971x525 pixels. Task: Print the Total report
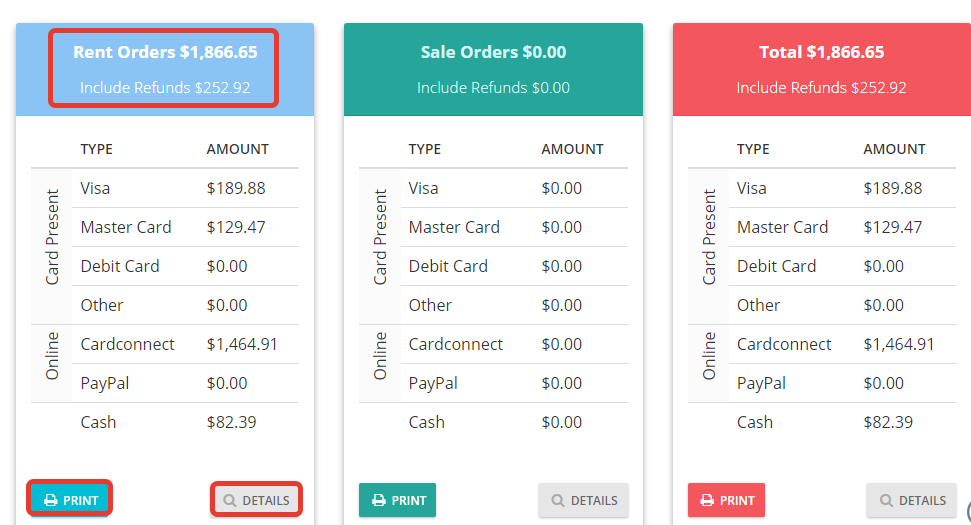(x=726, y=500)
